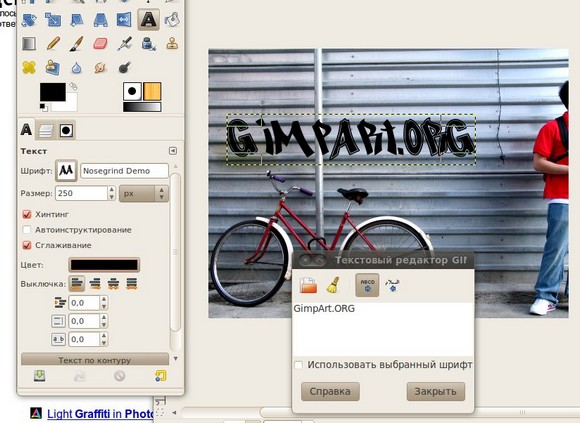Screen dimensions: 580x423
Task: Select the Blur/Sharpen tool
Action: [x=76, y=68]
